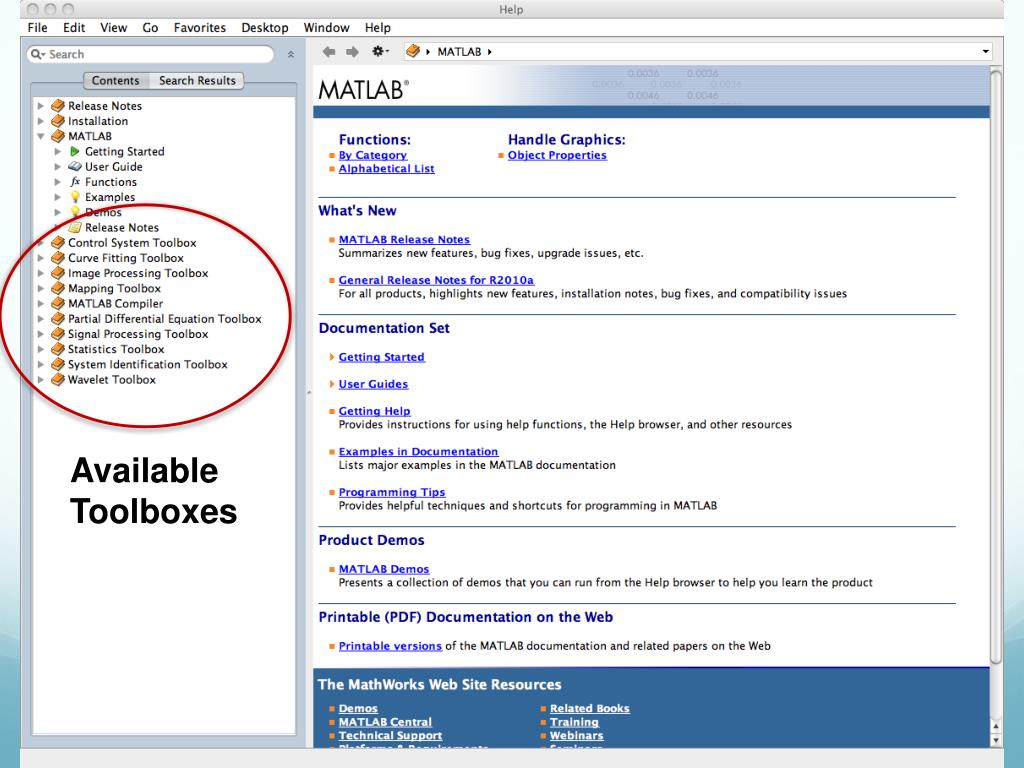This screenshot has height=768, width=1024.
Task: Click the green Getting Started play icon
Action: pyautogui.click(x=75, y=152)
